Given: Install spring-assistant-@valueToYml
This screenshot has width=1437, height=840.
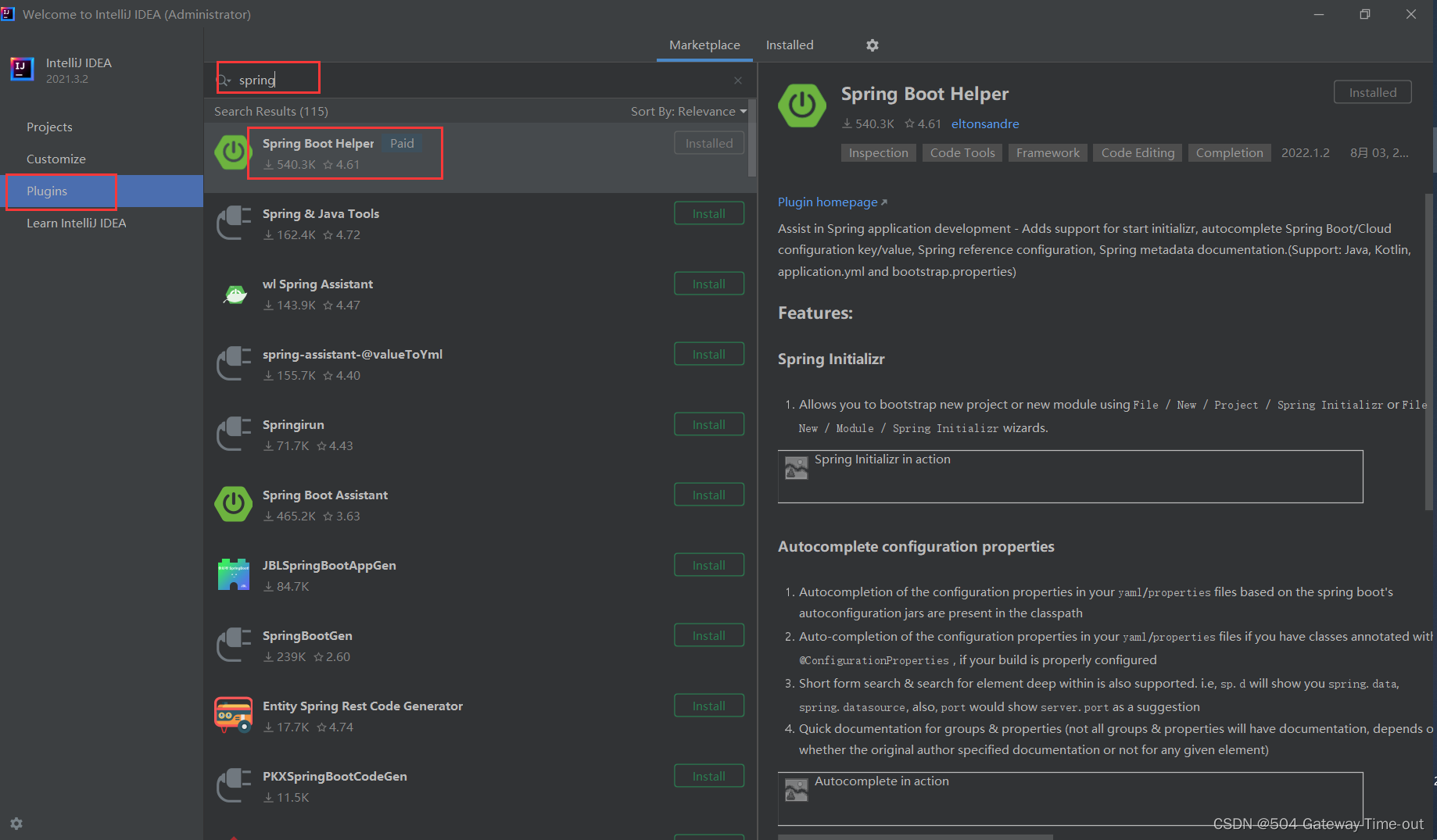Looking at the screenshot, I should pyautogui.click(x=709, y=355).
